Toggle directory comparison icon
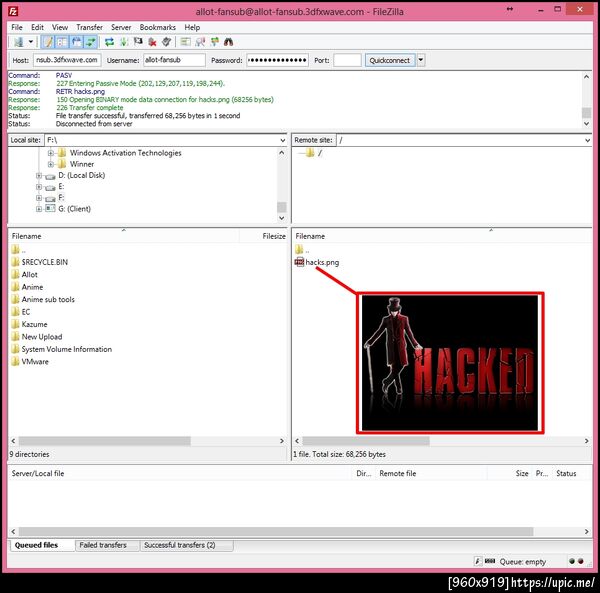 pos(200,42)
